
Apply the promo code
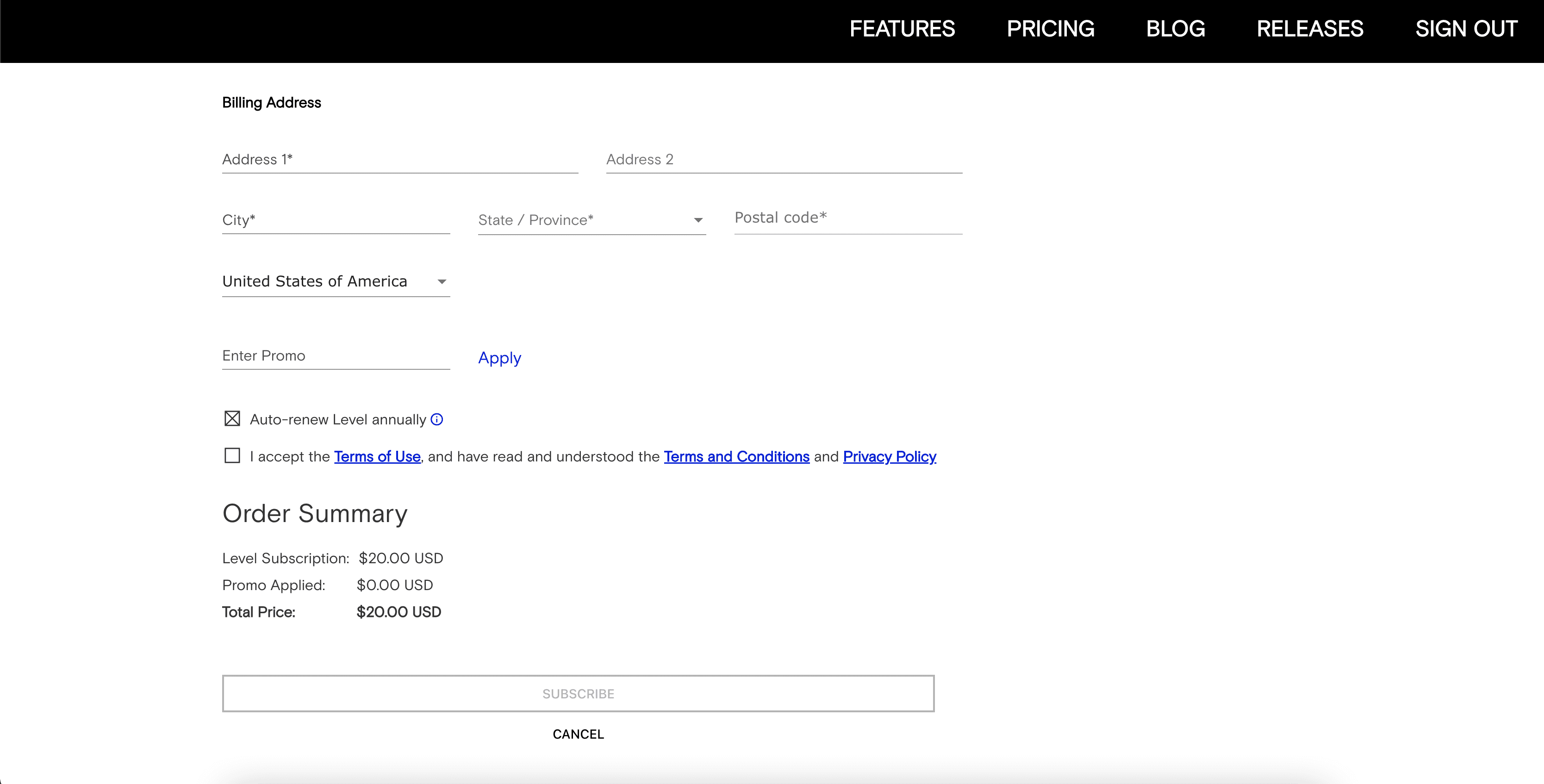point(499,358)
